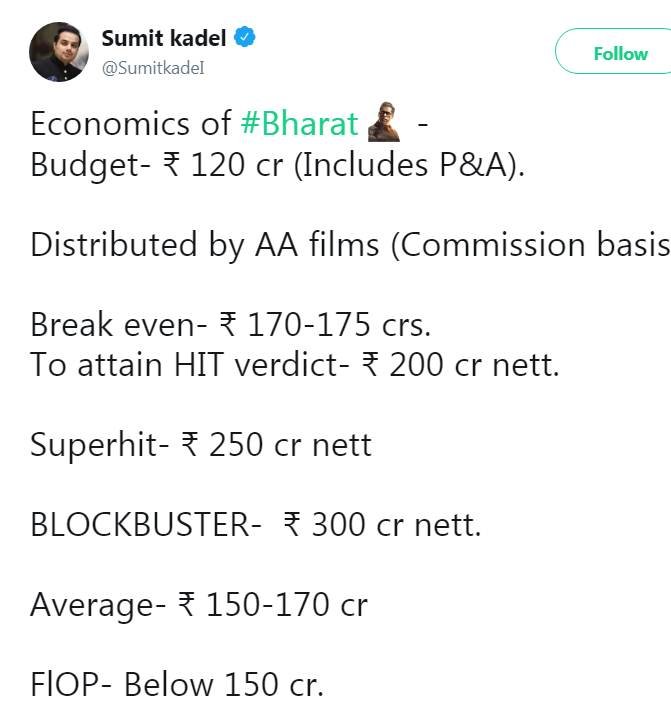Click the 'To attain HIT verdict' line

point(295,365)
